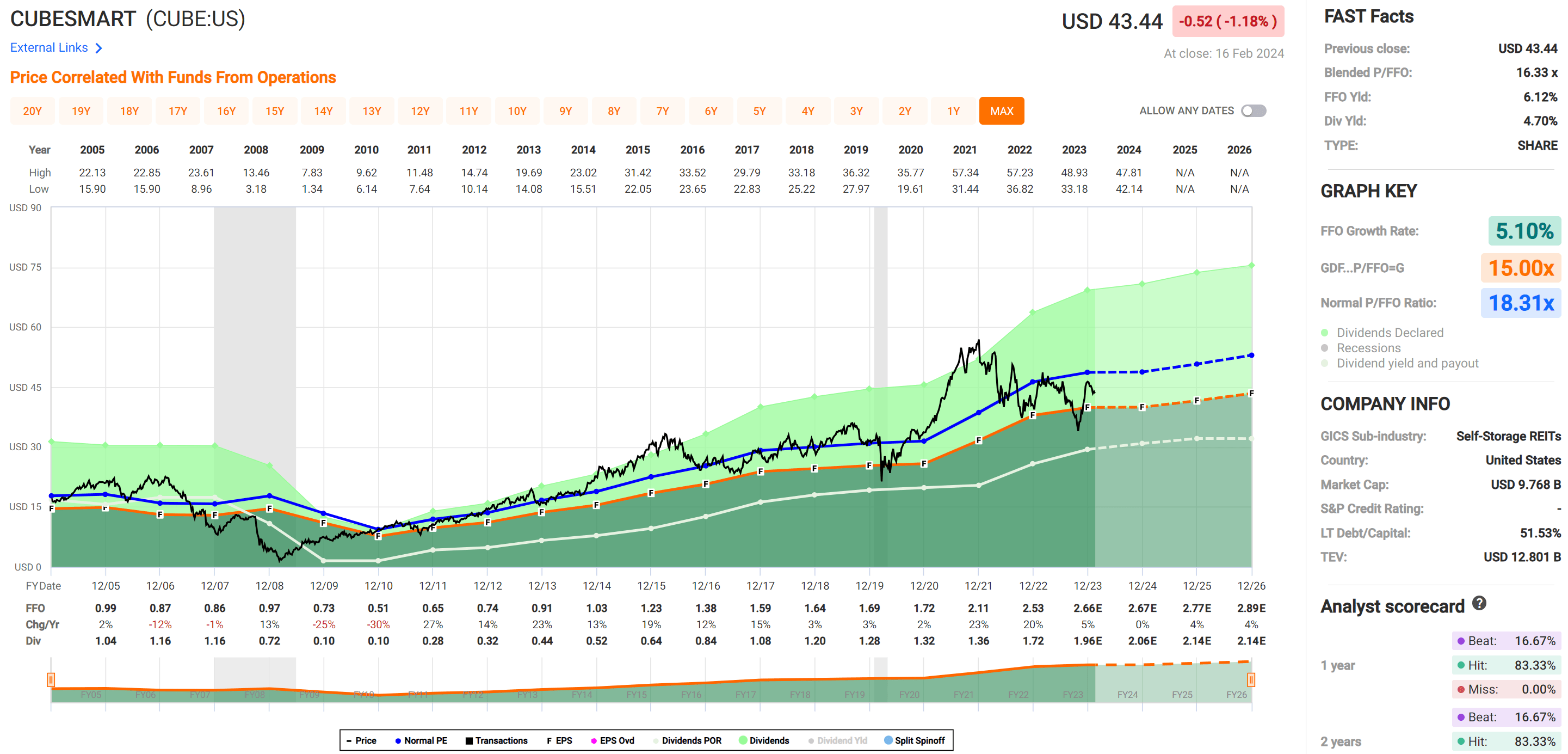Select the MAX time range tab
This screenshot has height=754, width=1568.
(x=1001, y=111)
